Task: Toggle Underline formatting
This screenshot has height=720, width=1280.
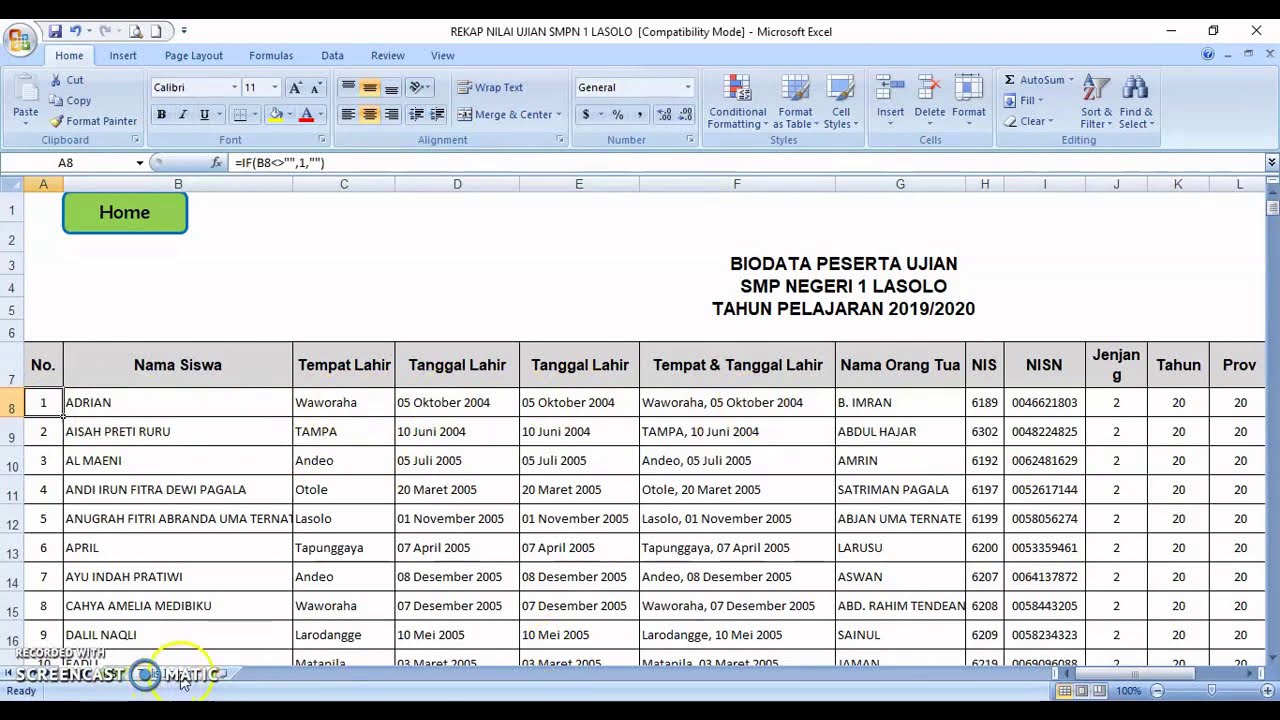Action: pos(204,115)
